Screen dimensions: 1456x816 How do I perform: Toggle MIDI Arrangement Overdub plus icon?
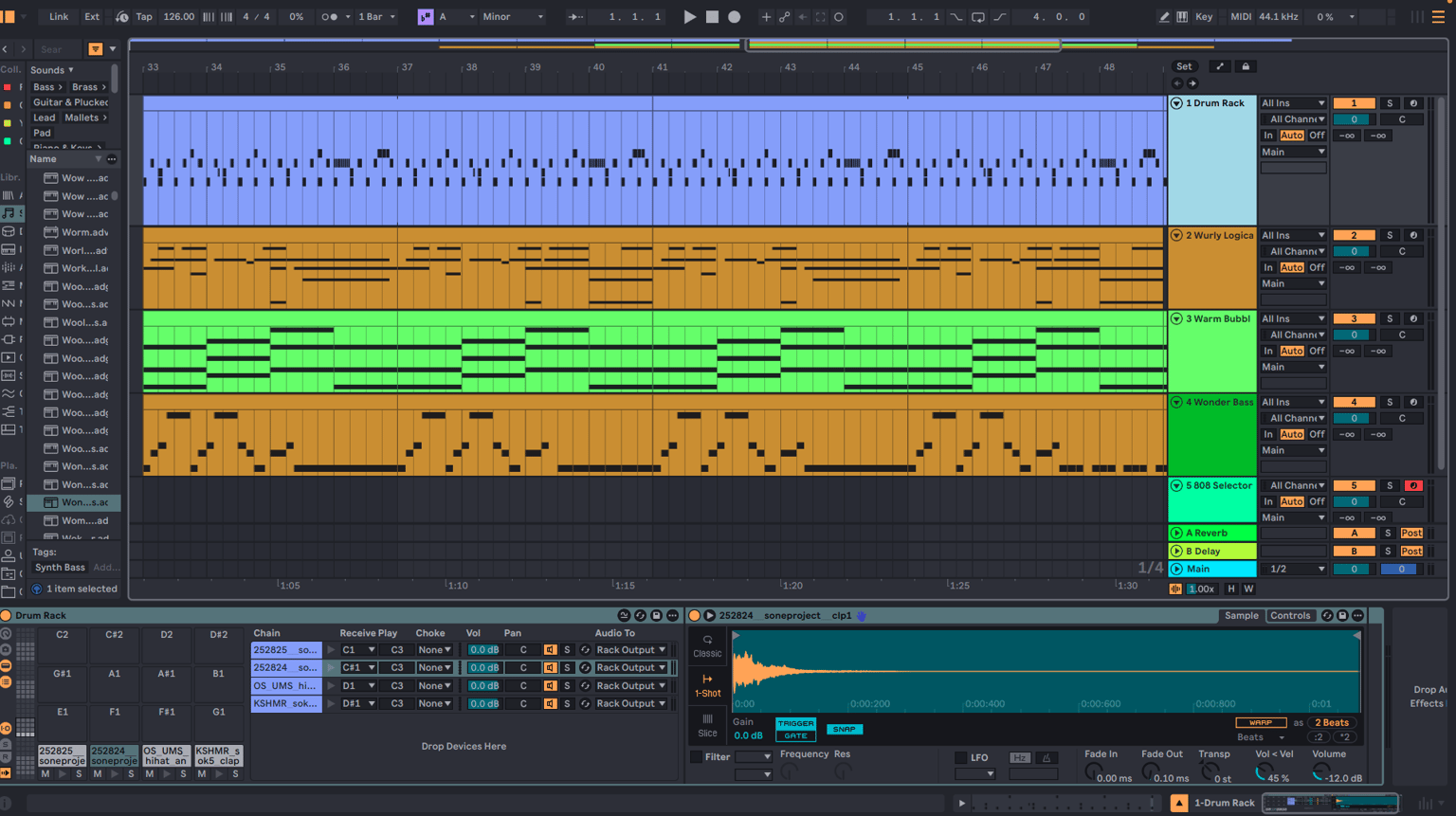click(x=766, y=17)
